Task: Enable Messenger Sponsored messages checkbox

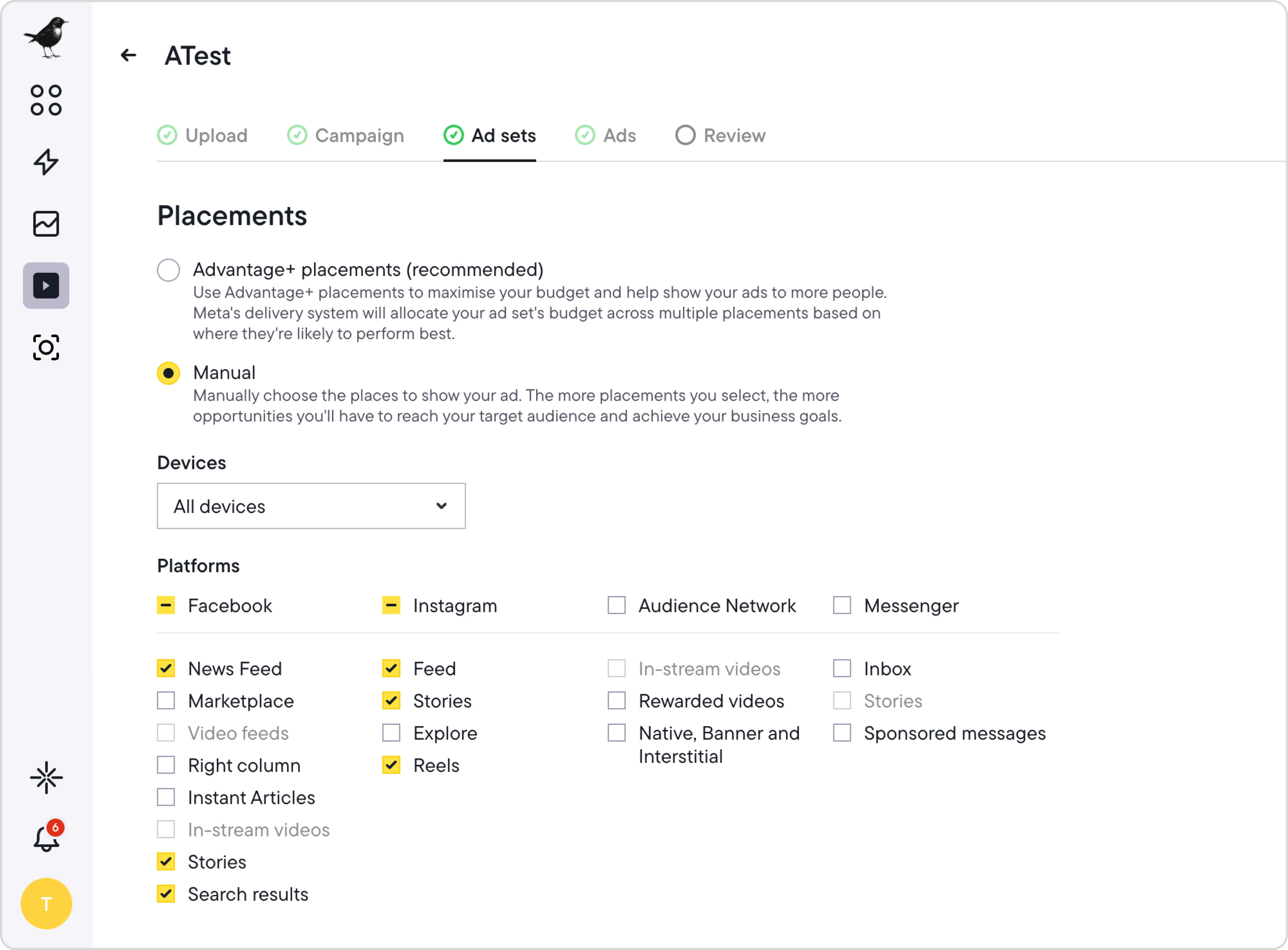Action: (842, 733)
